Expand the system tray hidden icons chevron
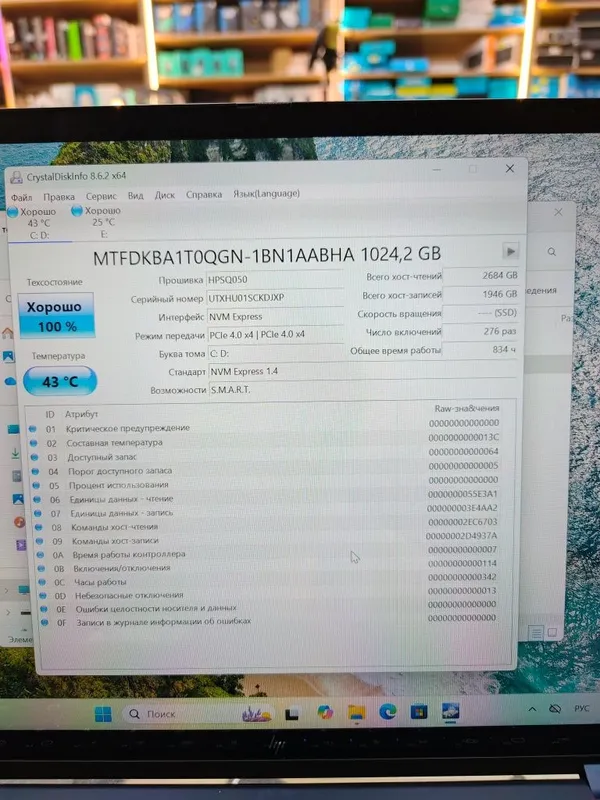This screenshot has height=800, width=600. coord(532,709)
